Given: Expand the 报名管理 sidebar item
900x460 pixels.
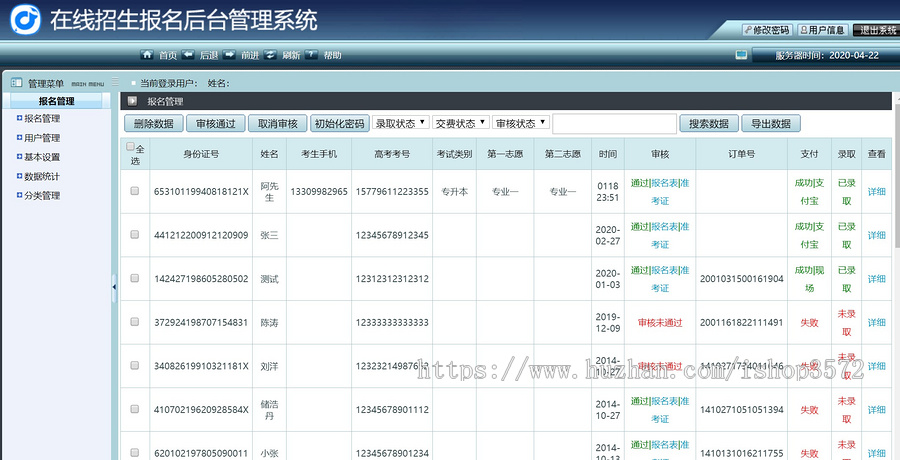Looking at the screenshot, I should pos(20,118).
